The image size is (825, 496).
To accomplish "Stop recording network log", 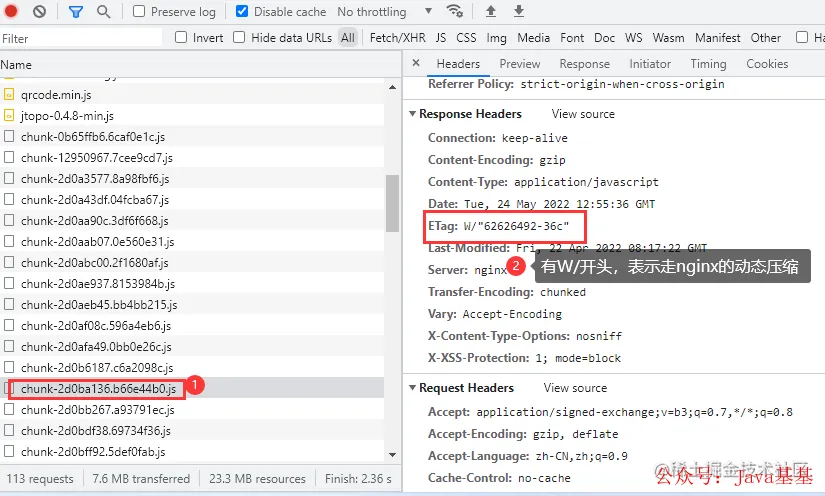I will (x=11, y=11).
